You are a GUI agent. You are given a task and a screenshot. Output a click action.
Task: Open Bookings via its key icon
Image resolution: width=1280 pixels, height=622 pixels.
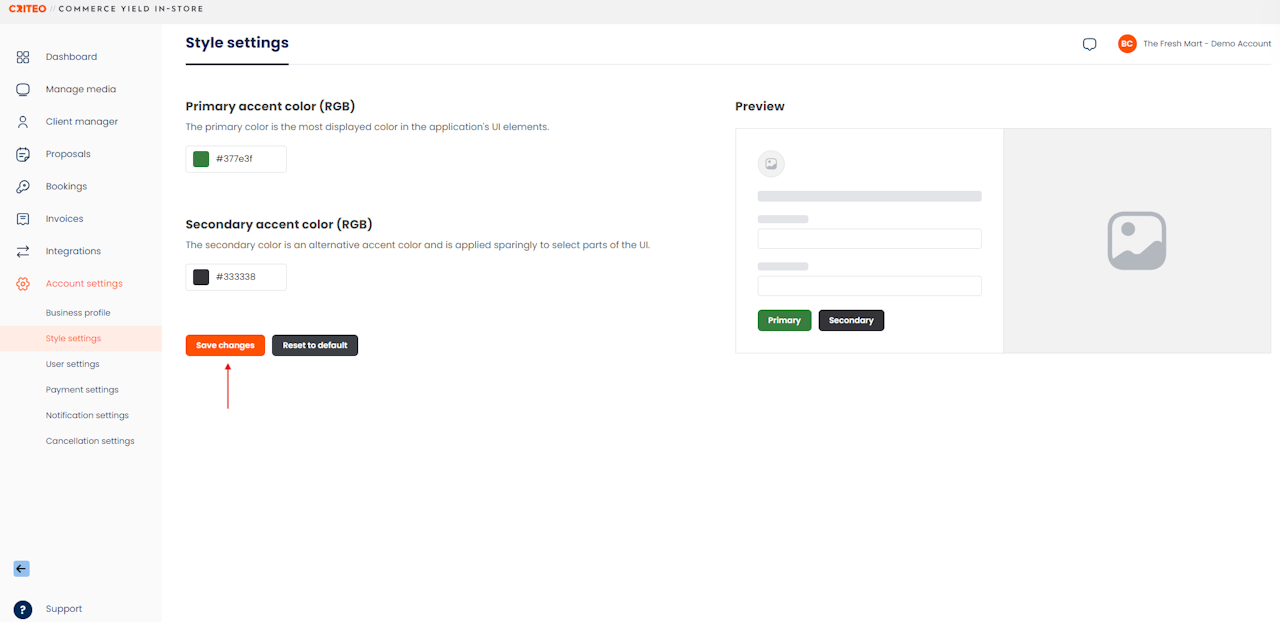click(23, 186)
